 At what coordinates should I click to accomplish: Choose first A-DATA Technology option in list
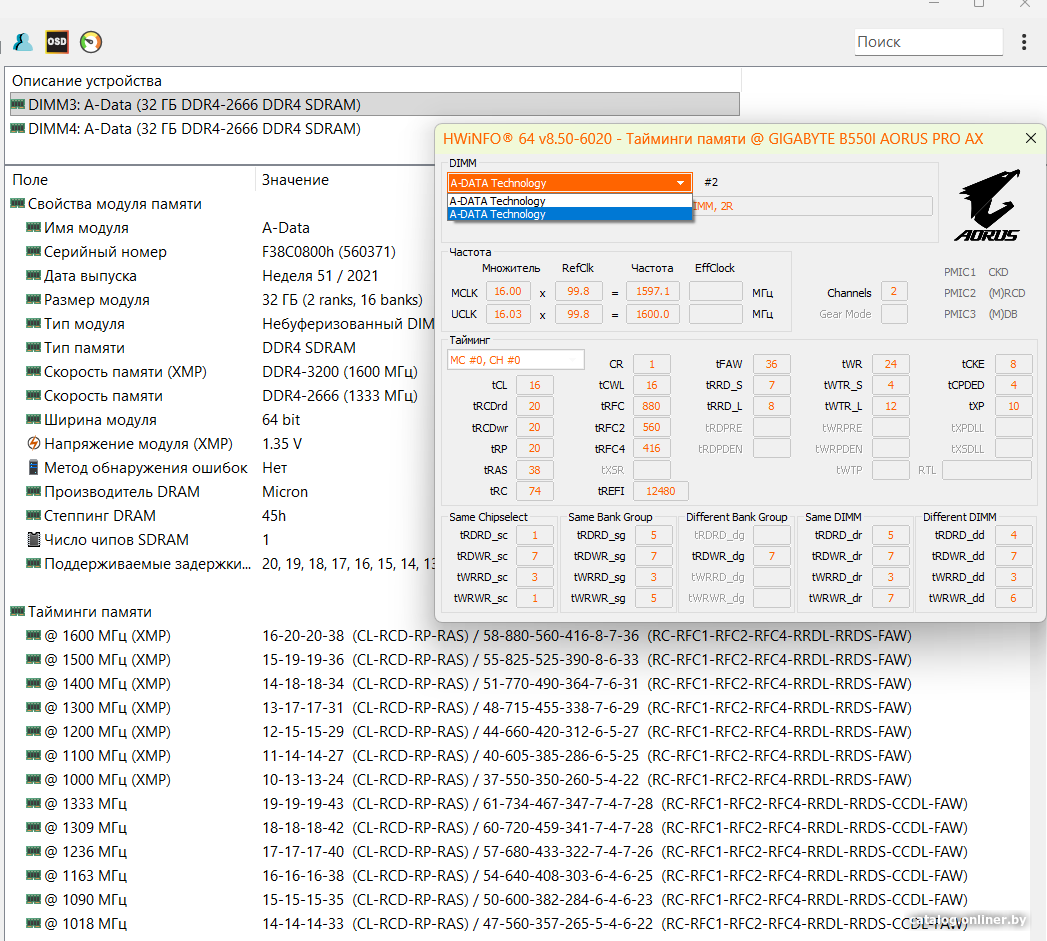[x=569, y=201]
